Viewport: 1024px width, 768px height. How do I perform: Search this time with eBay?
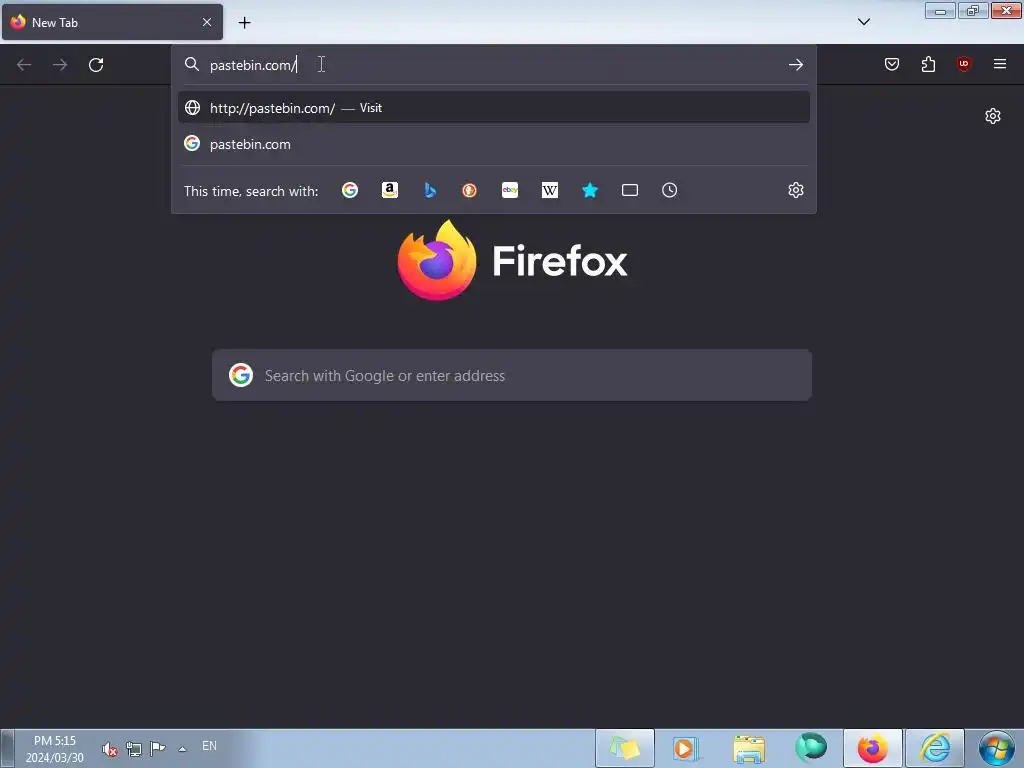pyautogui.click(x=510, y=190)
